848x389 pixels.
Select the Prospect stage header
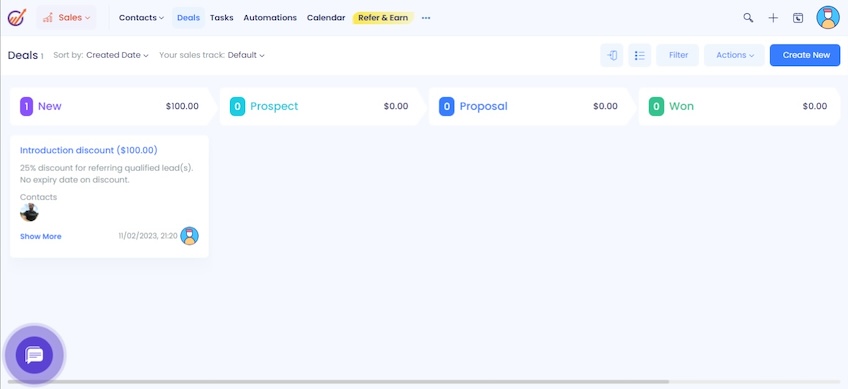[322, 106]
